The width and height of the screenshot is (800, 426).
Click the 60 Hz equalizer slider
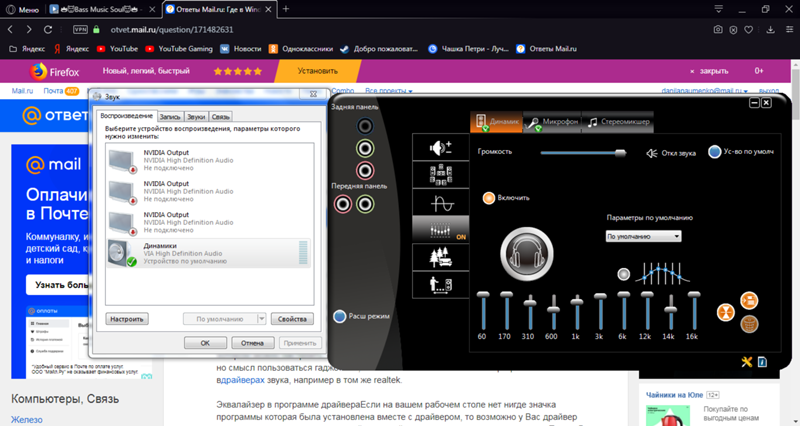pos(483,311)
